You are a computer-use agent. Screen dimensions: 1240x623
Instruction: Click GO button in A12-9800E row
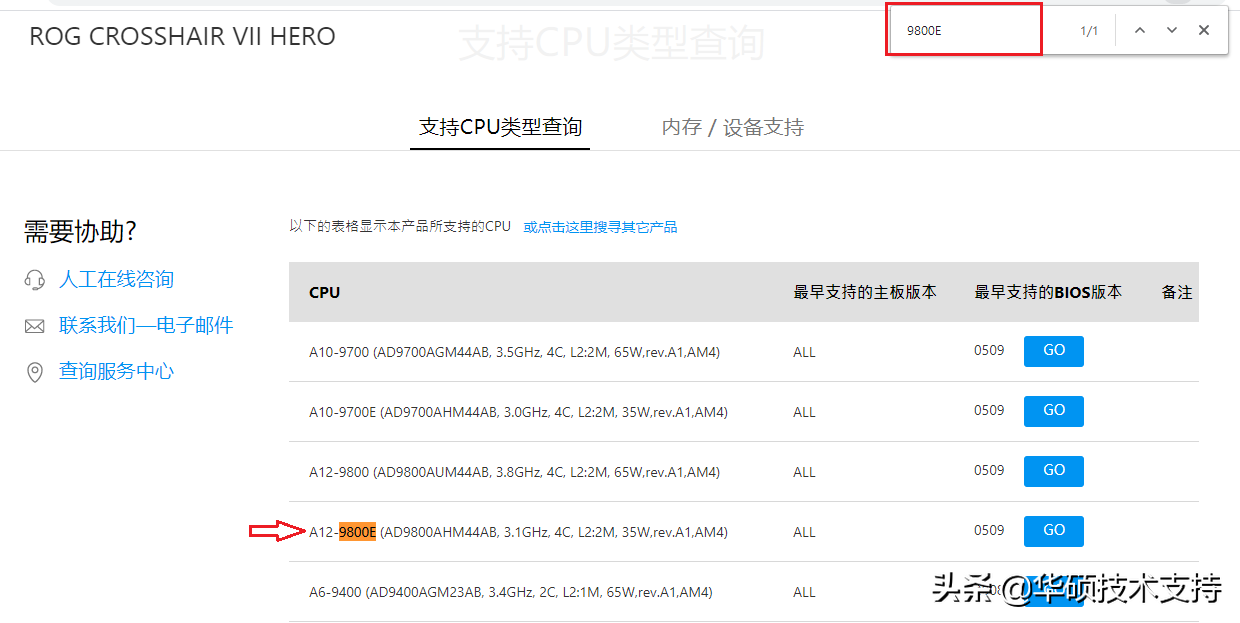tap(1054, 531)
